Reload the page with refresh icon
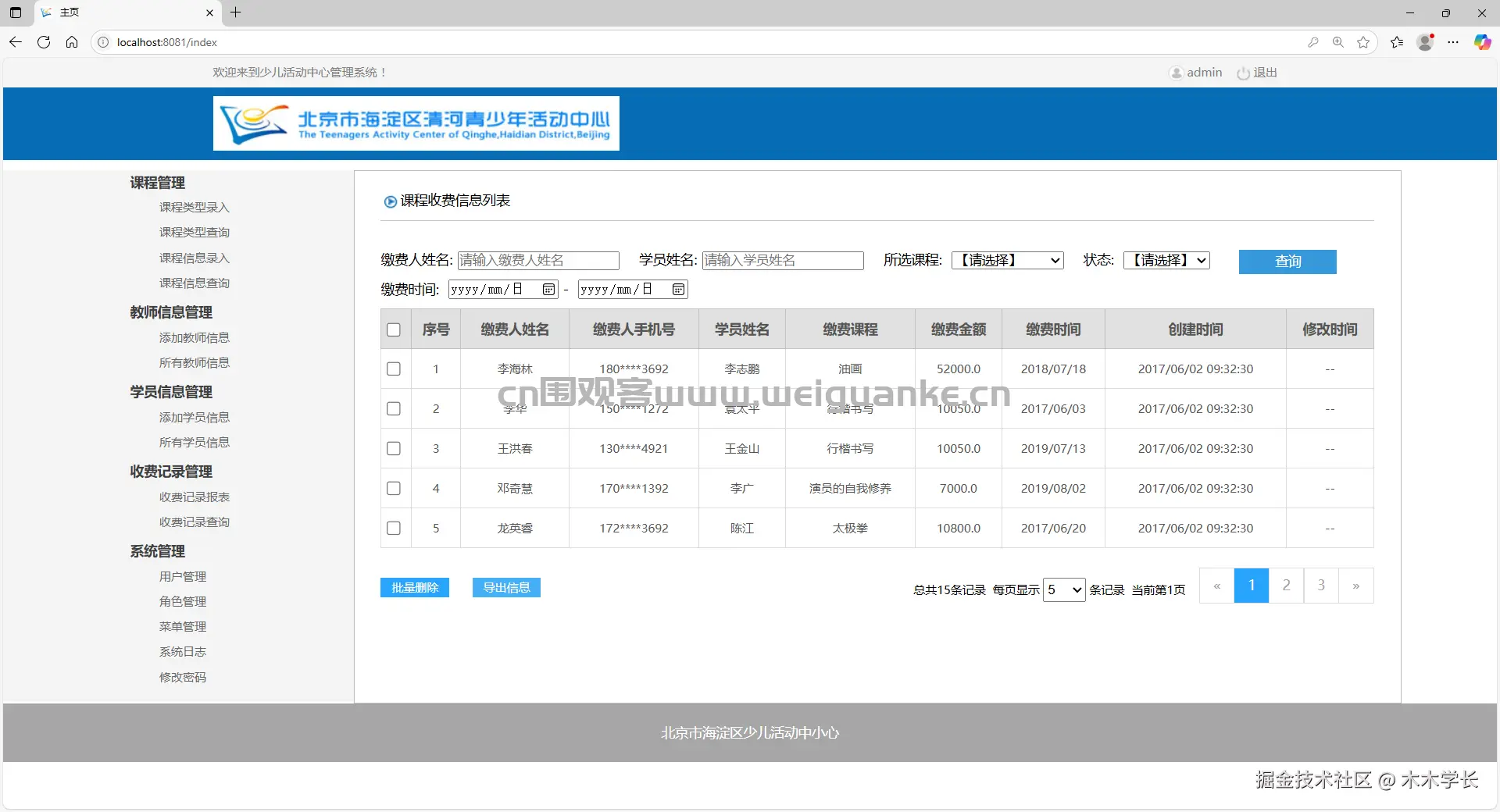 (x=44, y=42)
